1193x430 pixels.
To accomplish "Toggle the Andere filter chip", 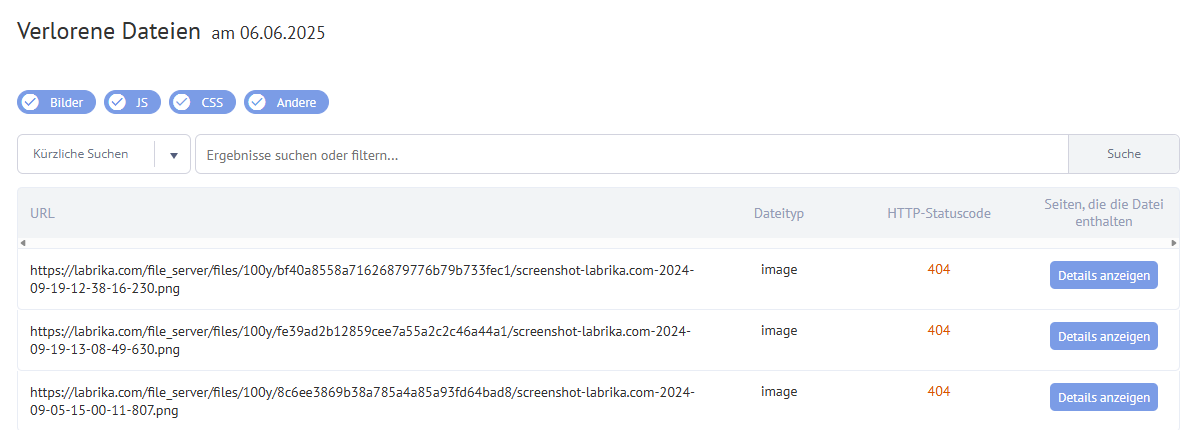I will (286, 102).
